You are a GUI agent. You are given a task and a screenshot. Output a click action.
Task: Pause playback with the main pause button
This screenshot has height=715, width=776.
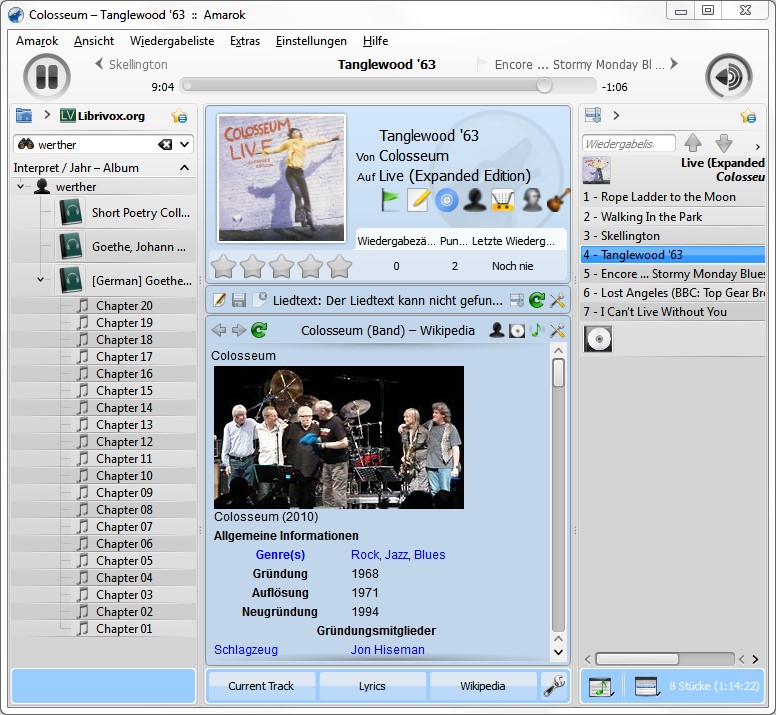pyautogui.click(x=47, y=77)
